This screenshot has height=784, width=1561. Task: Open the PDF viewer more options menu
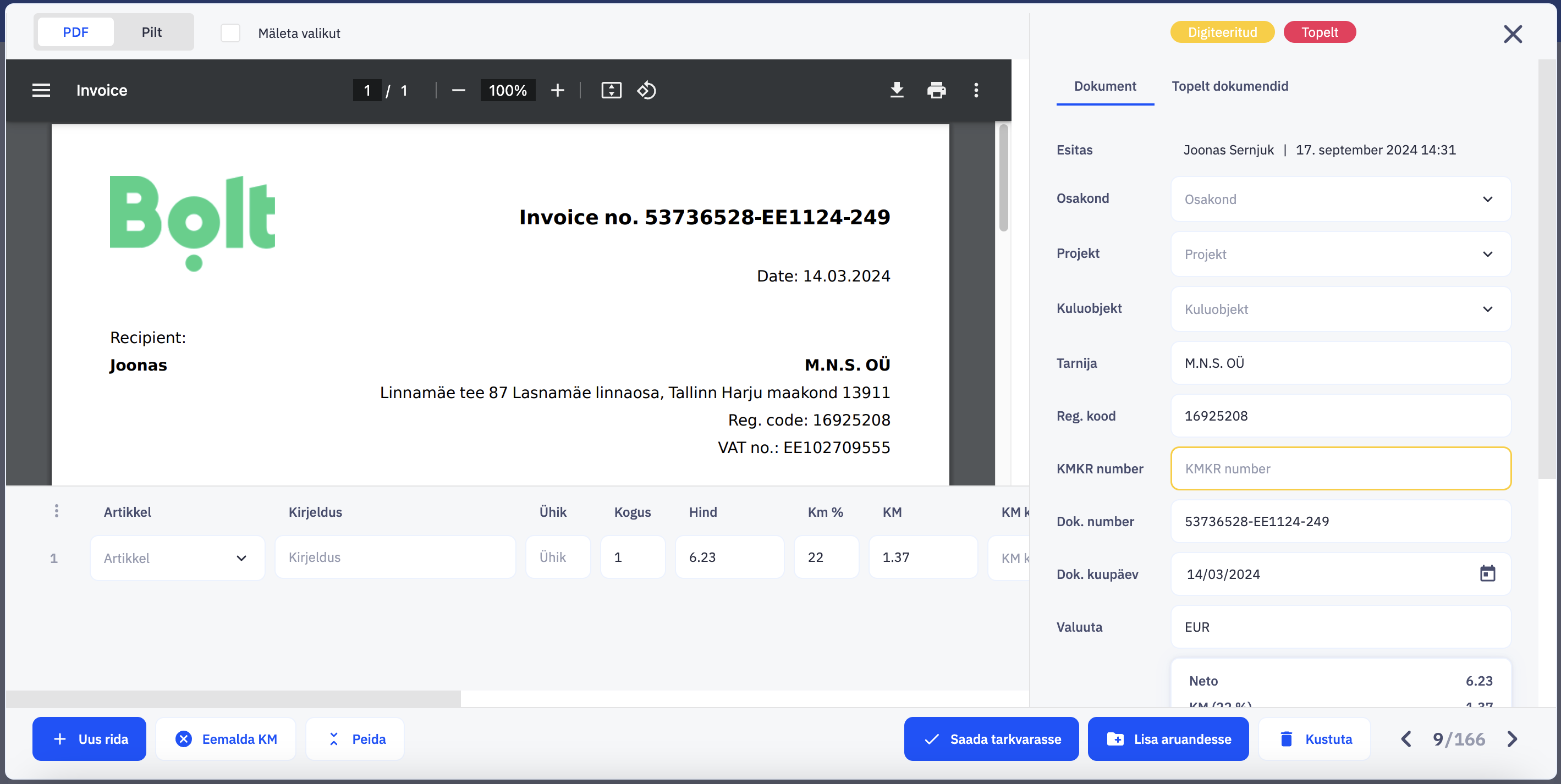[x=976, y=90]
